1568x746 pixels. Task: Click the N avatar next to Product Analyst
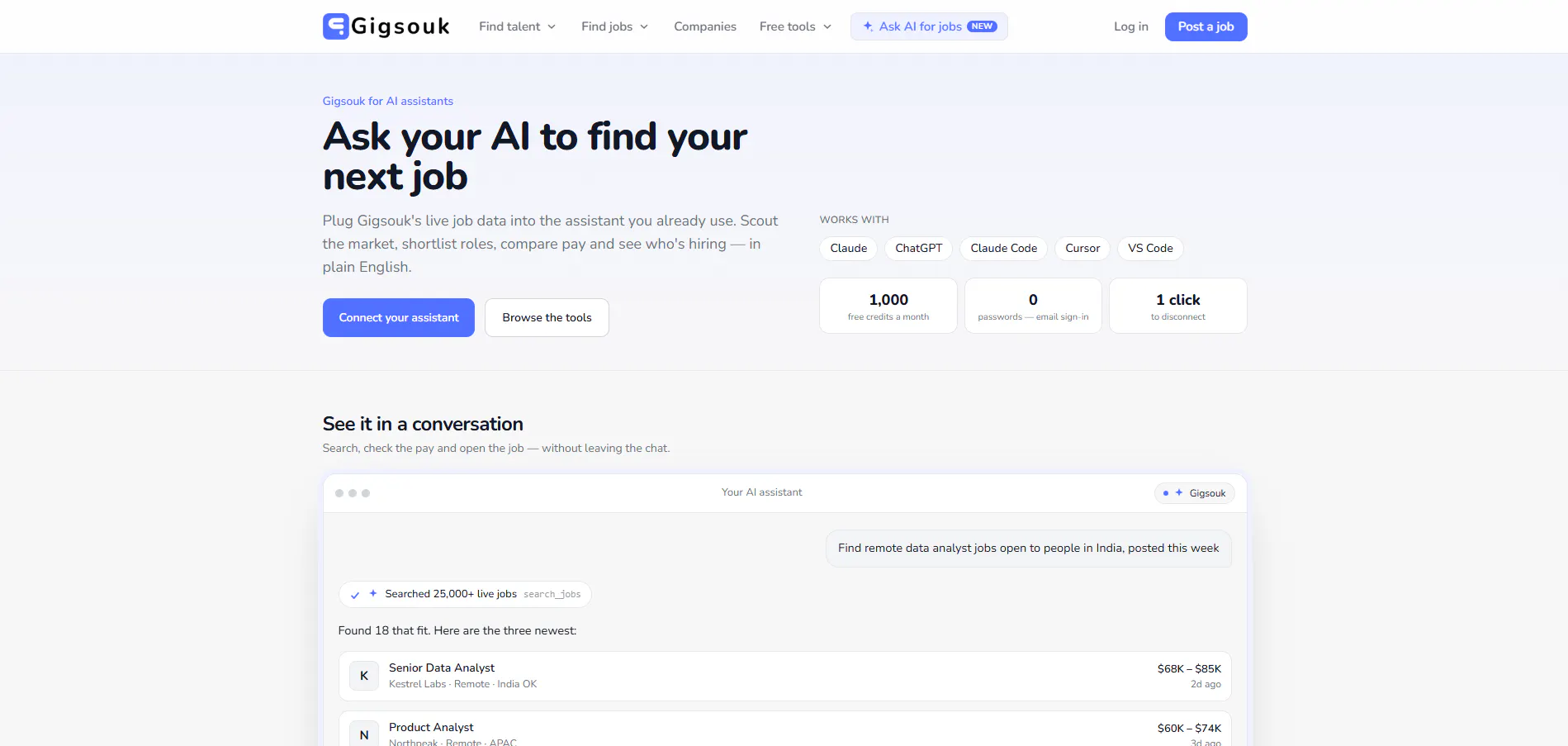pyautogui.click(x=364, y=734)
